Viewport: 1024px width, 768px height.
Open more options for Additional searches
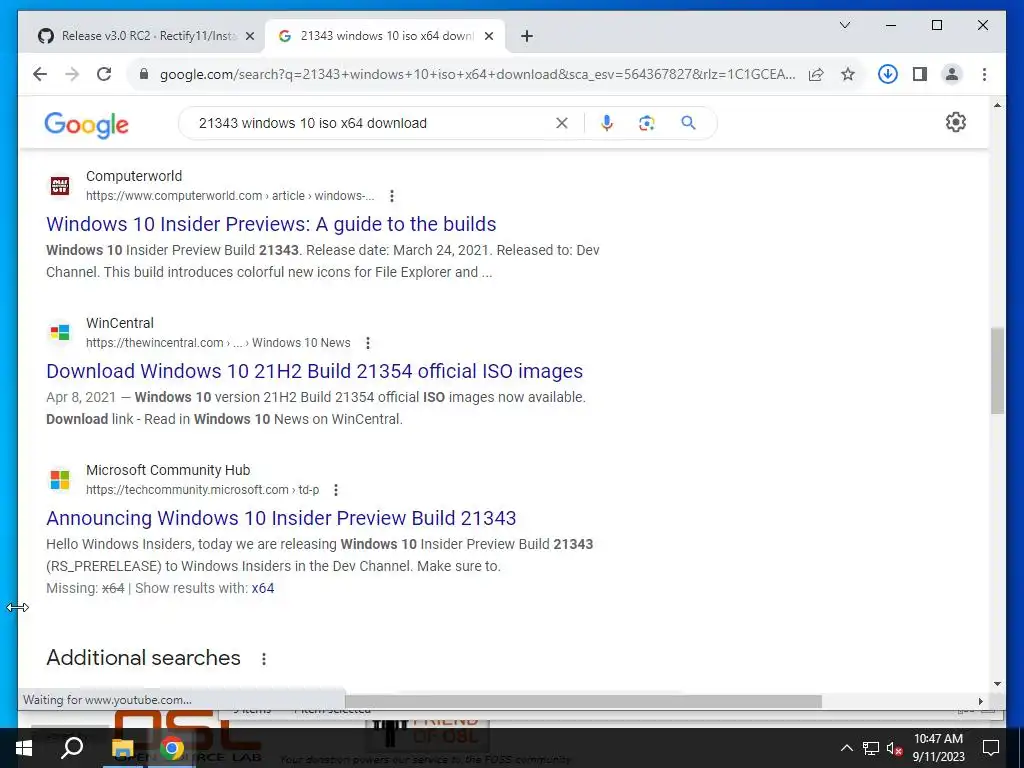[x=264, y=659]
